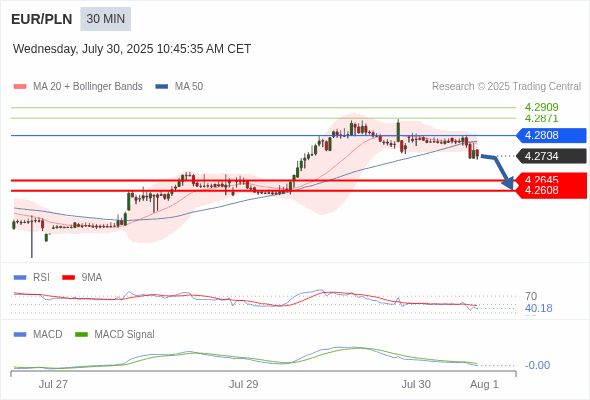The height and width of the screenshot is (400, 590).
Task: Select the 4.2808 blue pivot price tag
Action: point(552,135)
